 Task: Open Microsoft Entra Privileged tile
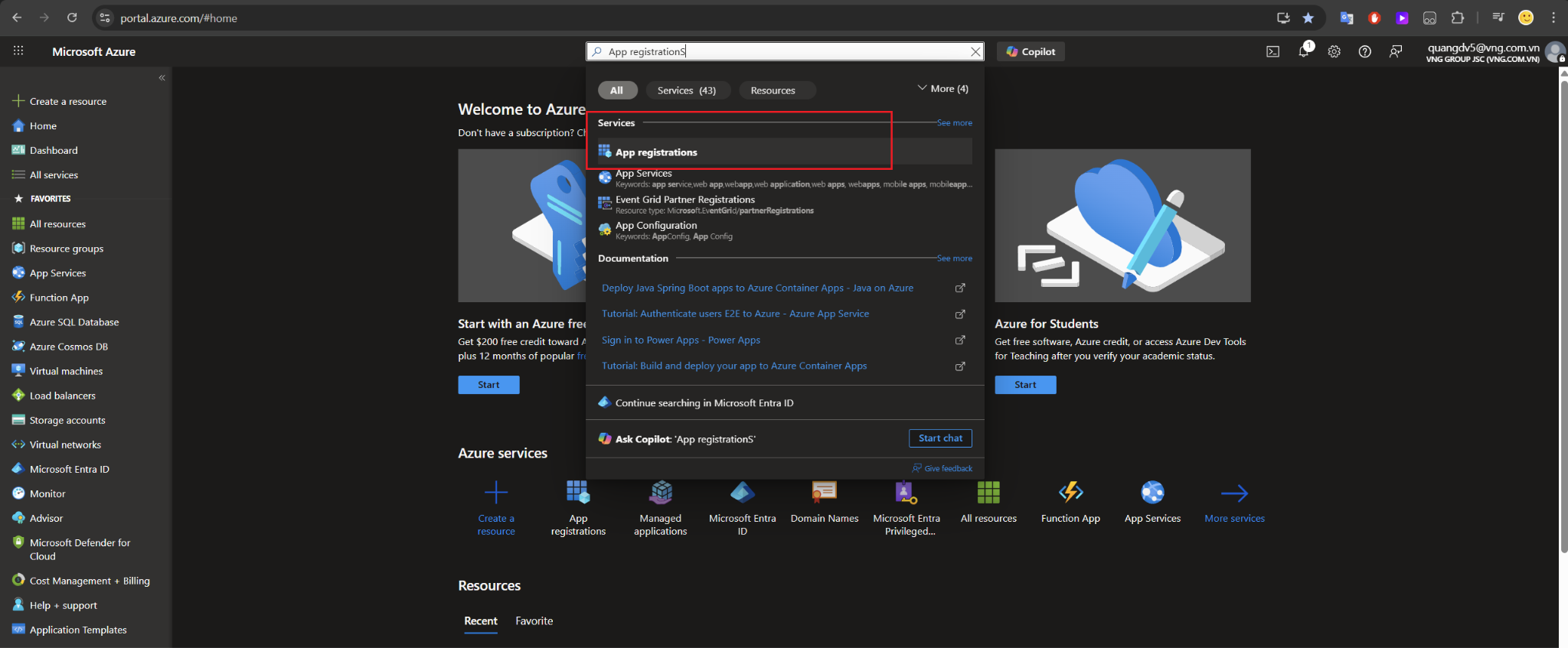coord(906,508)
